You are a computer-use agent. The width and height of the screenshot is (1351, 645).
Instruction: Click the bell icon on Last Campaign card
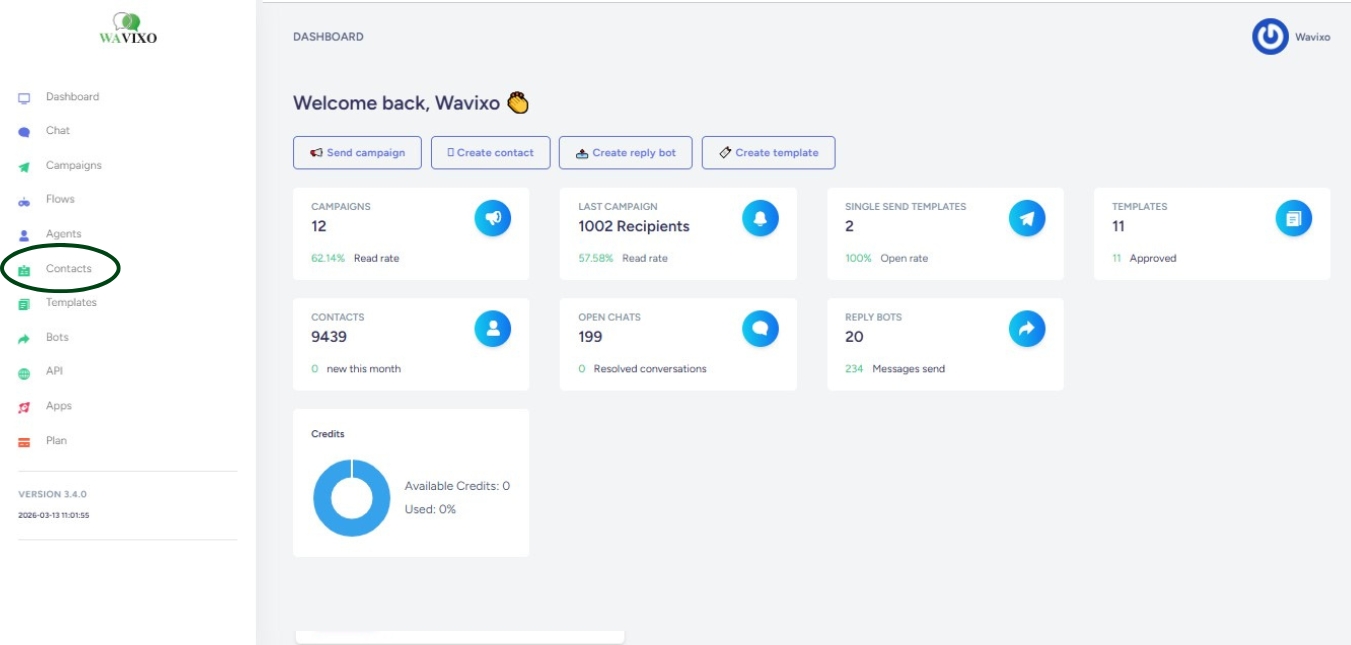(x=760, y=218)
